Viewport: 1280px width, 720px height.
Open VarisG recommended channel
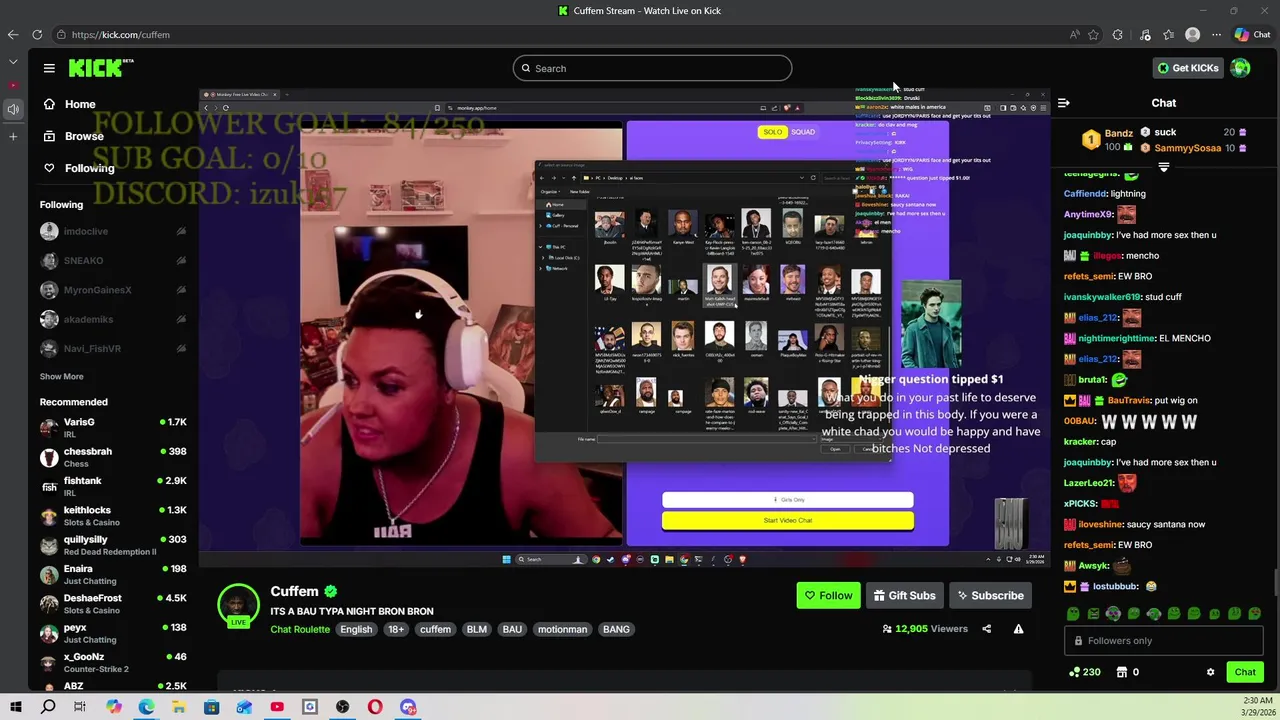(x=113, y=427)
